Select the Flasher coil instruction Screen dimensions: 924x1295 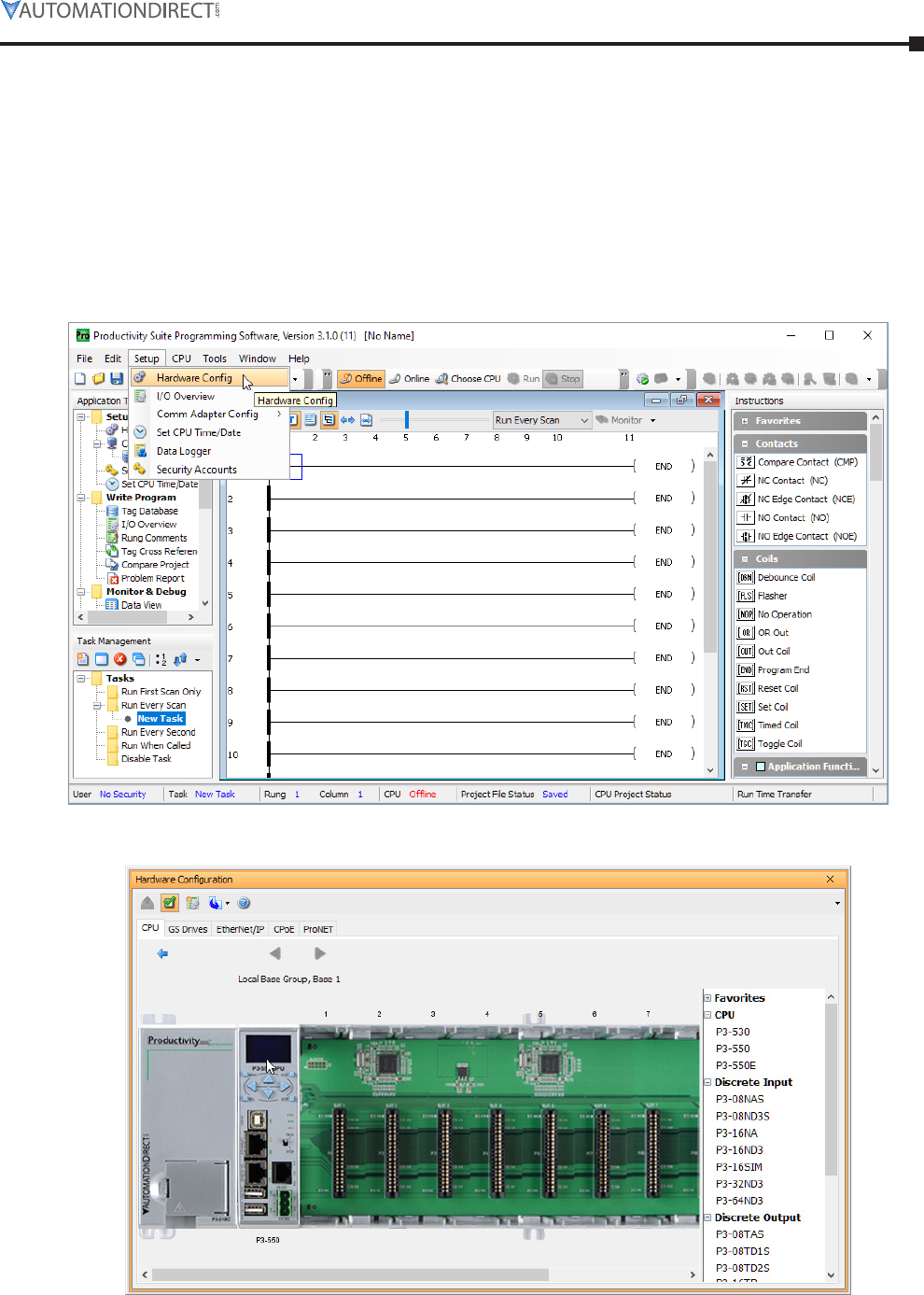763,596
